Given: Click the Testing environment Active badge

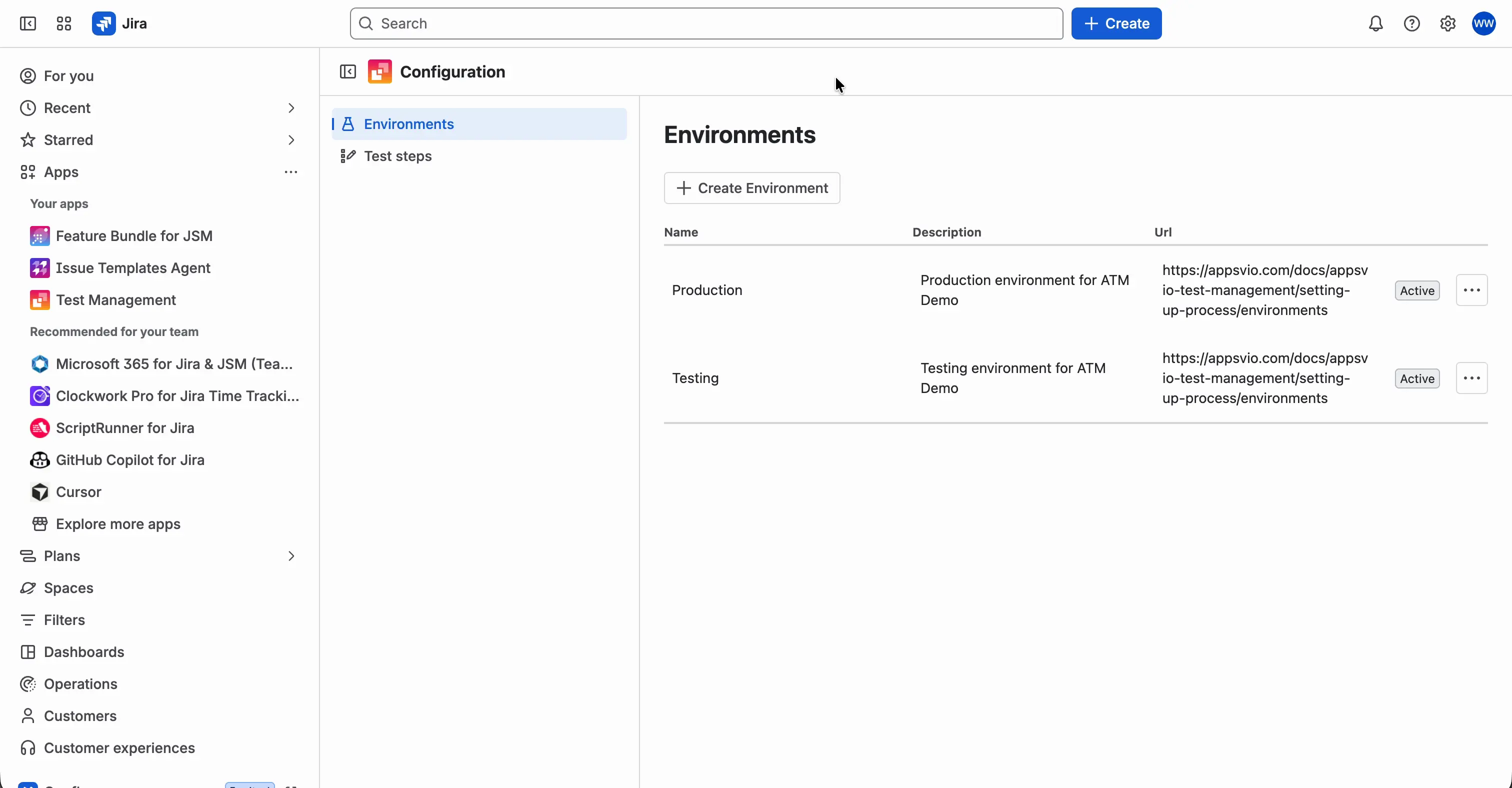Looking at the screenshot, I should pos(1417,378).
